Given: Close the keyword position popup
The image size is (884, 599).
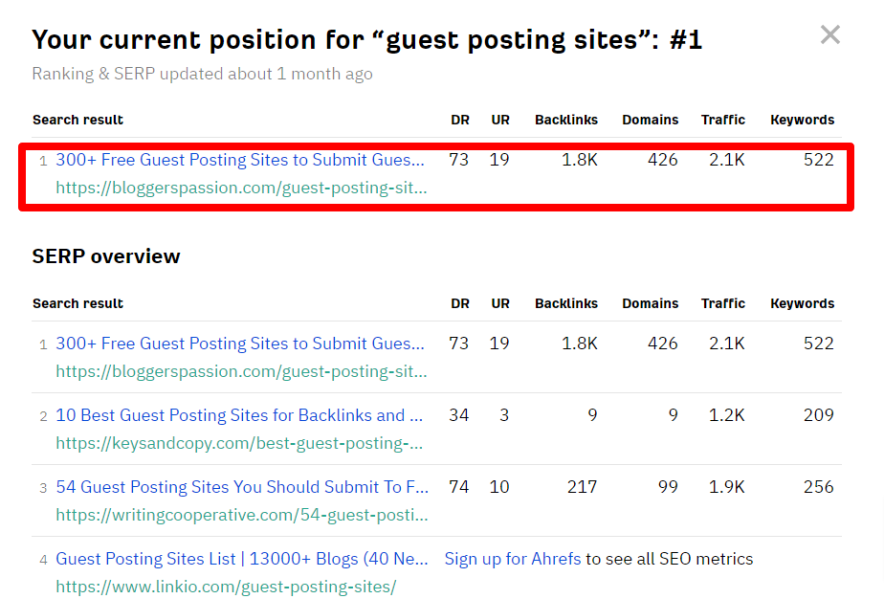Looking at the screenshot, I should [830, 36].
